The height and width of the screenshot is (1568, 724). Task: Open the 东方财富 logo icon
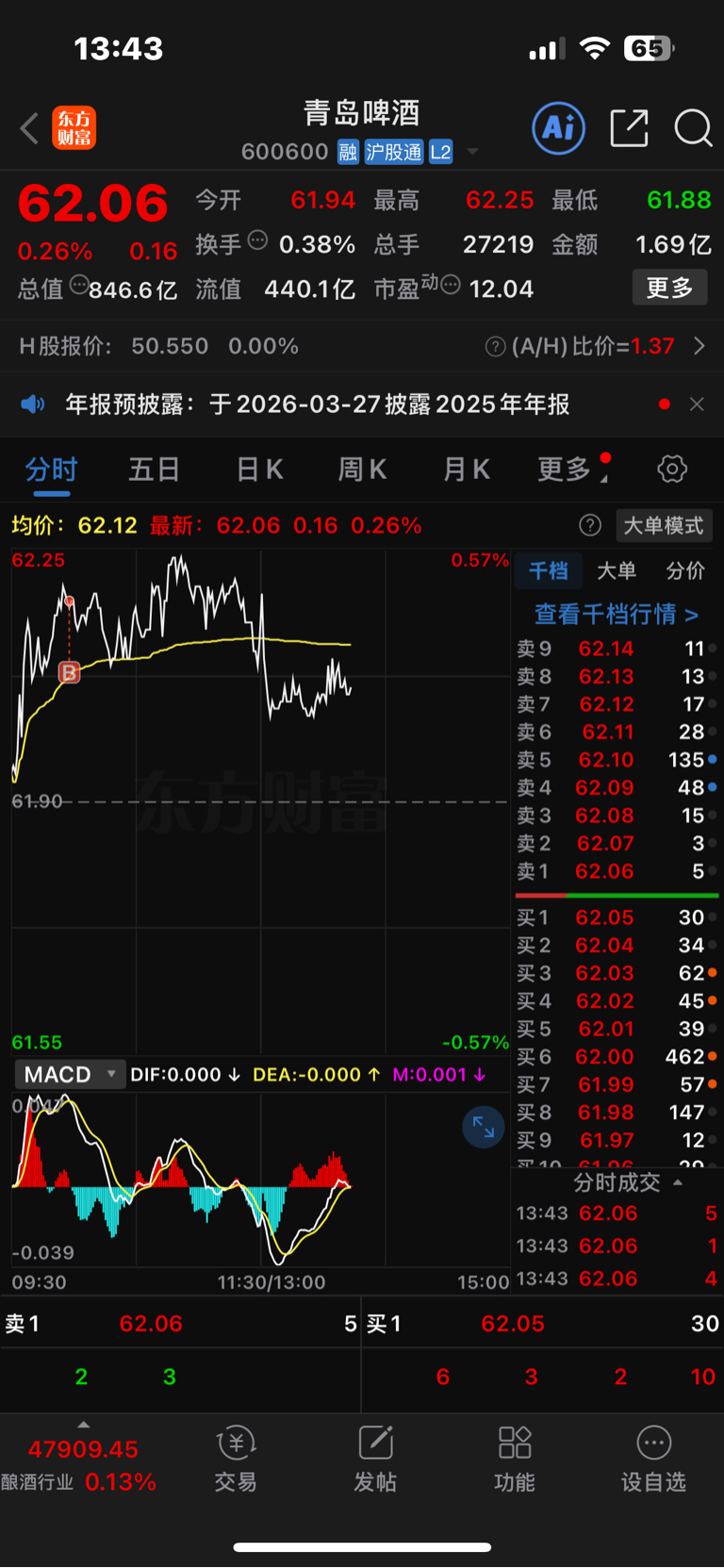point(74,128)
